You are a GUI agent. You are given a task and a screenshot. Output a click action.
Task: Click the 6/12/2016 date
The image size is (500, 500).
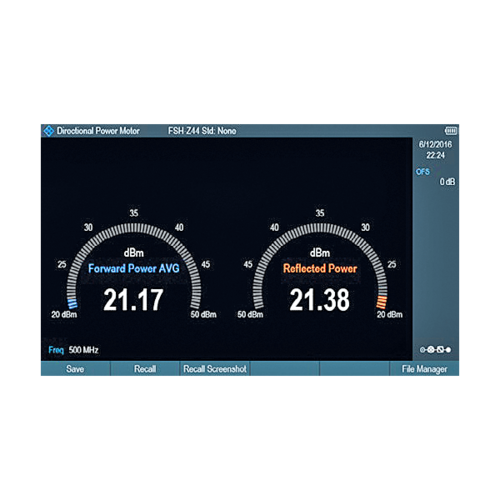(x=435, y=144)
